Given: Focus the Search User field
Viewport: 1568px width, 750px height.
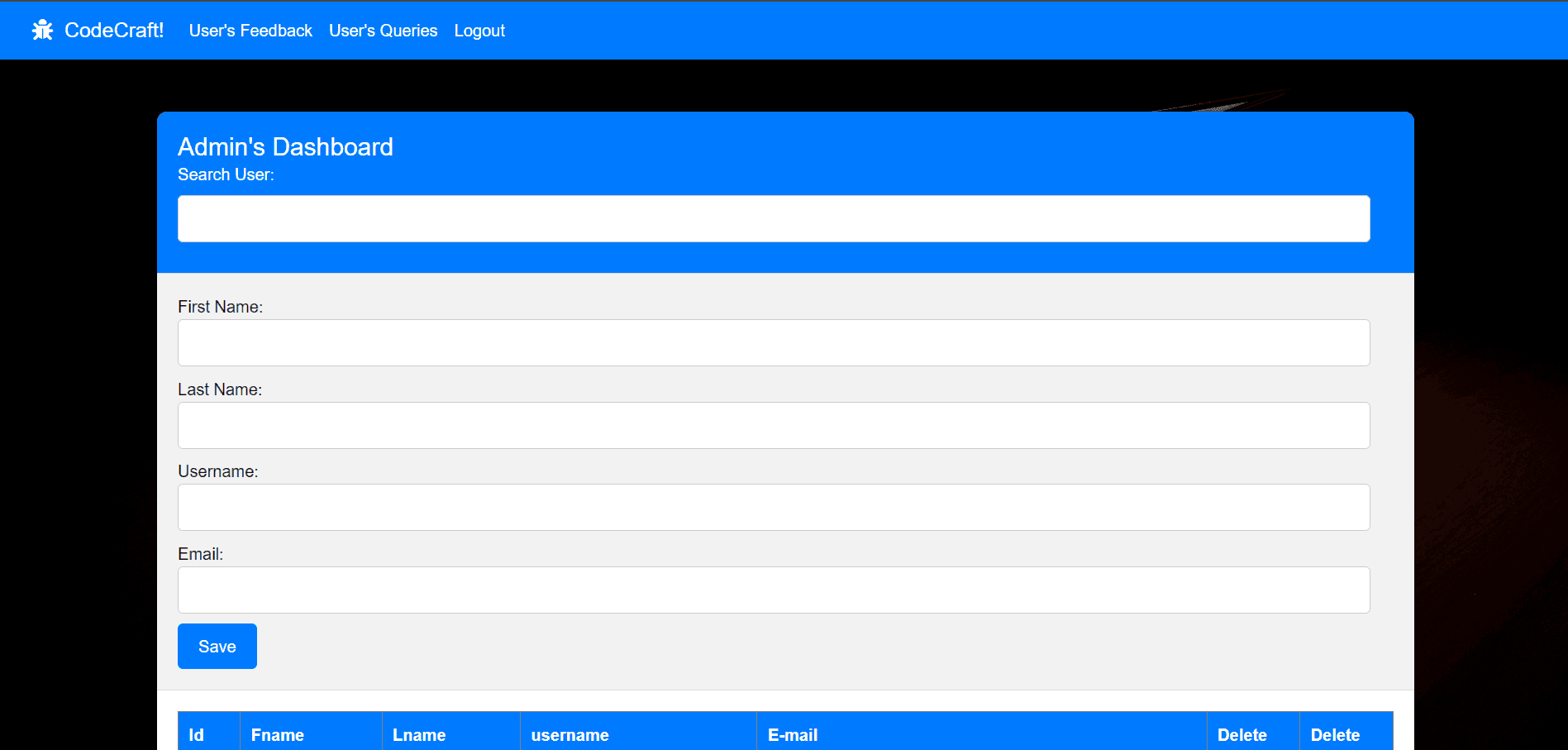Looking at the screenshot, I should (774, 219).
